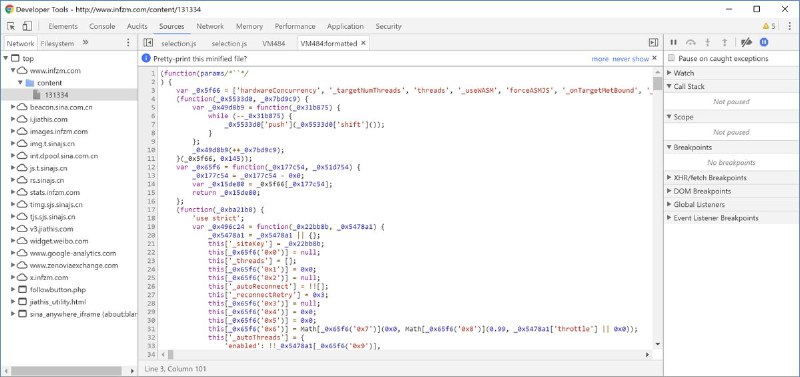Click 'Line 3, Column 101' status text
The image size is (800, 377).
point(176,368)
